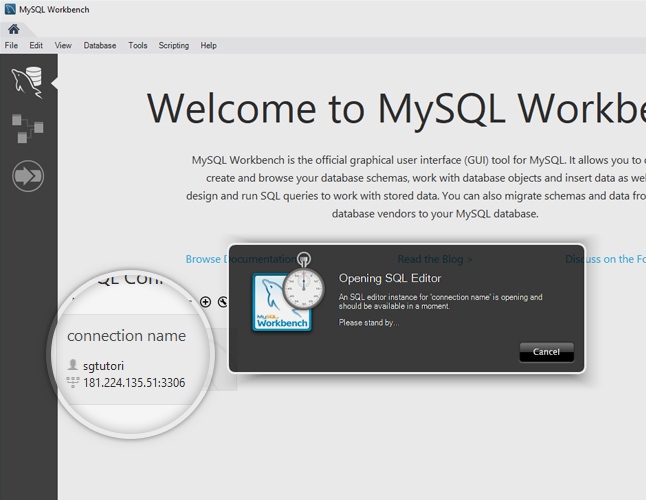Click the Read the Blog link
Screen dimensions: 646x500
(x=435, y=259)
